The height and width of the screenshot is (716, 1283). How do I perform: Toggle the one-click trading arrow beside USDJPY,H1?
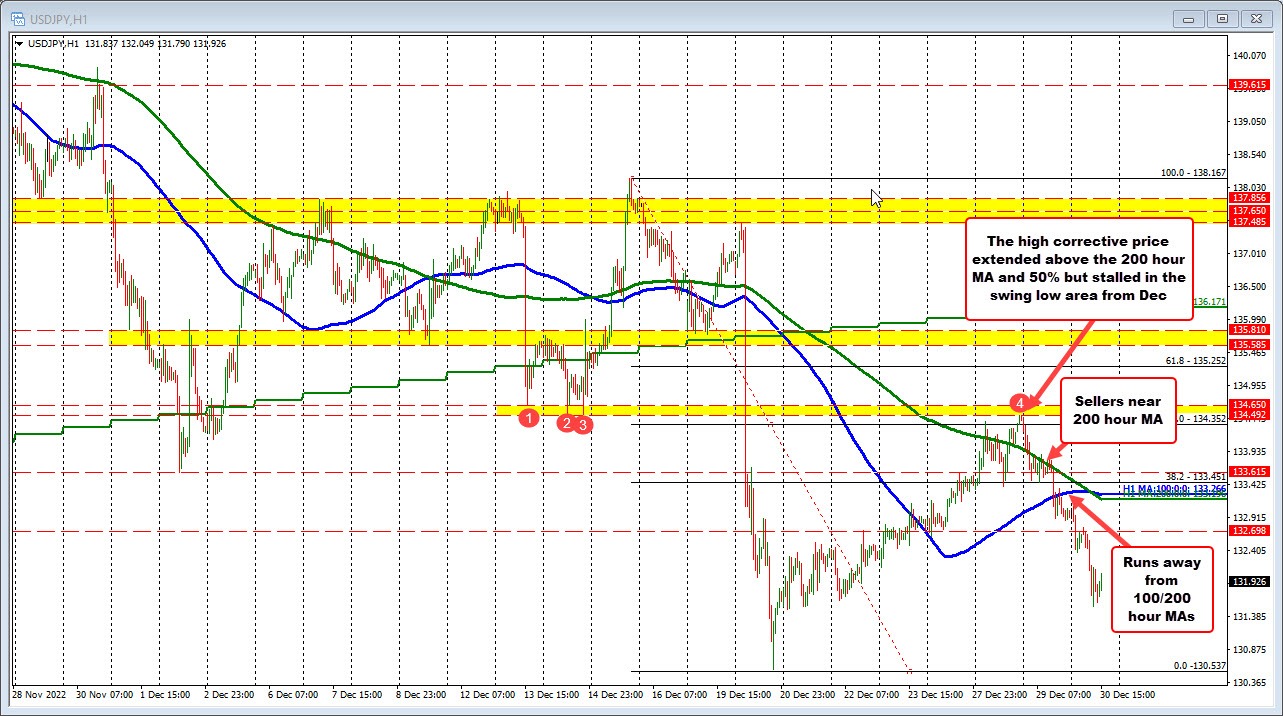20,42
